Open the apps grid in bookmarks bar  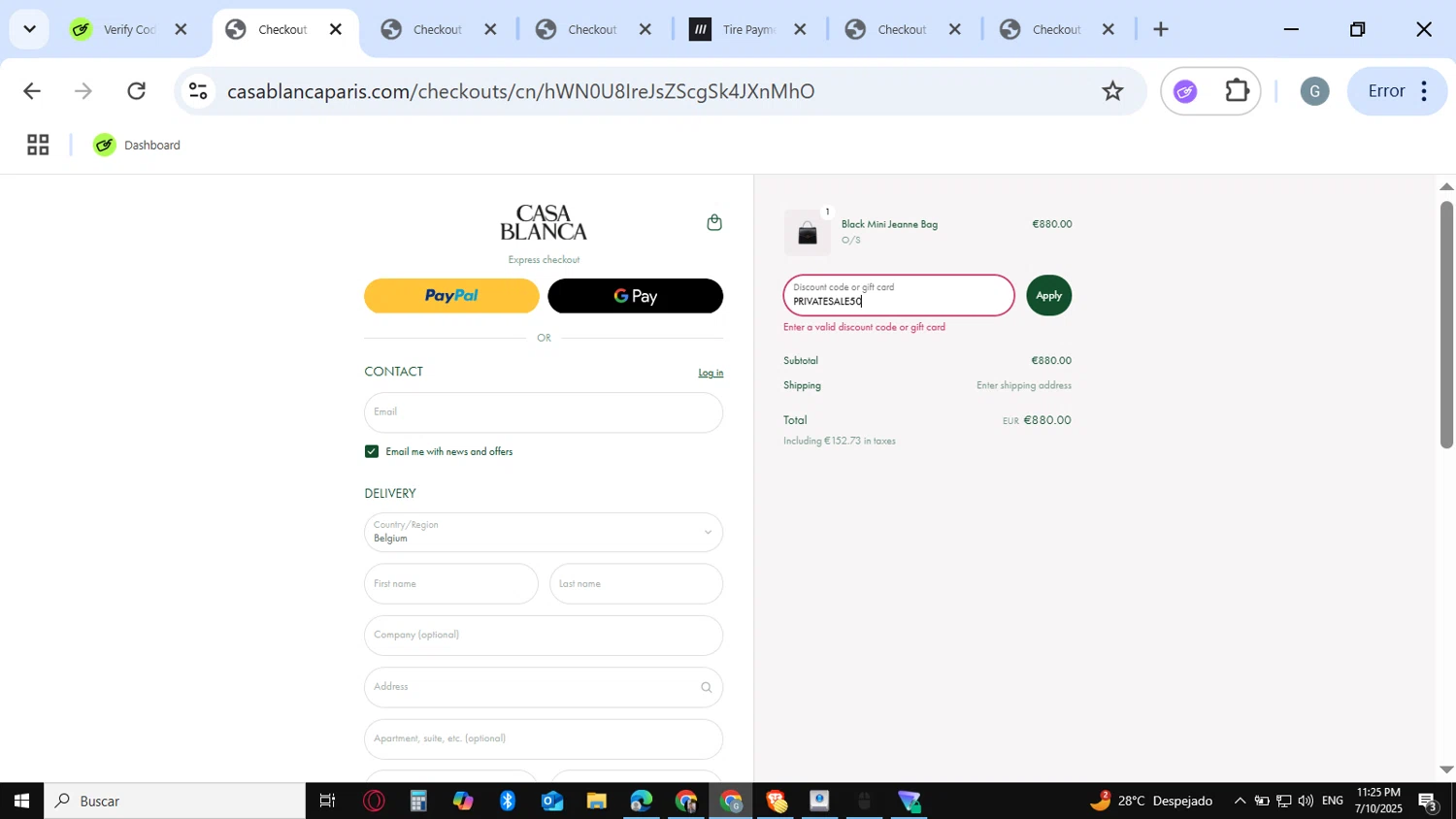(38, 146)
